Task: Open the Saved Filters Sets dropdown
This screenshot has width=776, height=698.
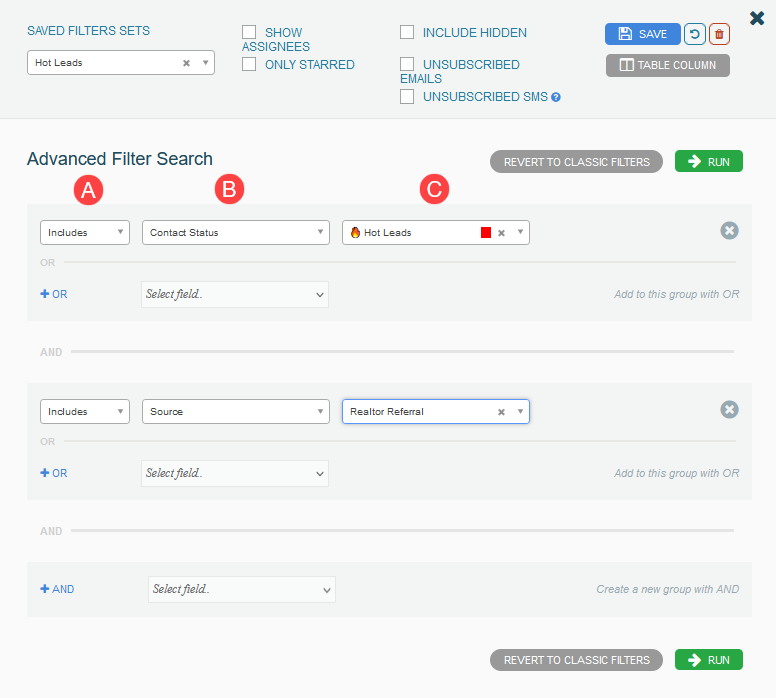Action: [121, 62]
